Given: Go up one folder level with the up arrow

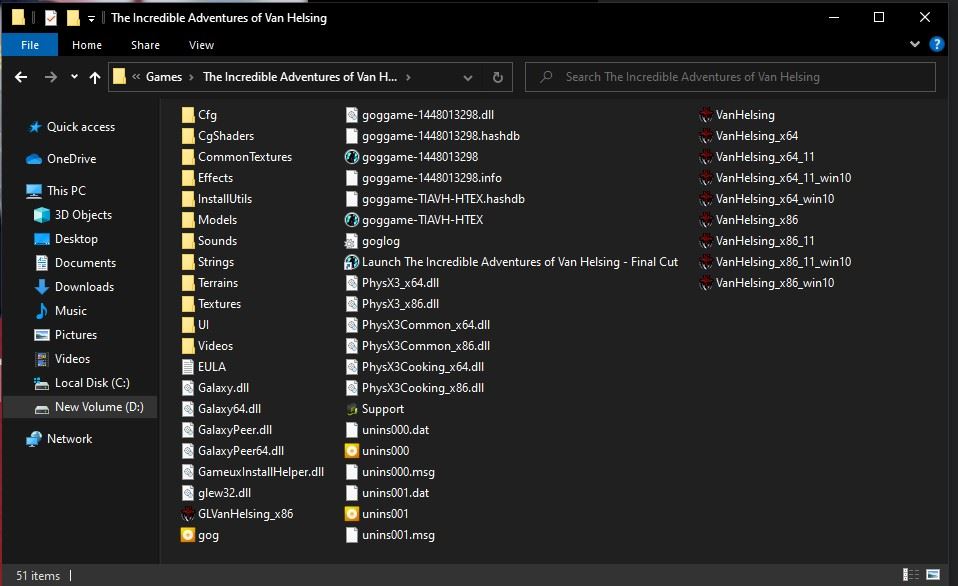Looking at the screenshot, I should pos(95,77).
